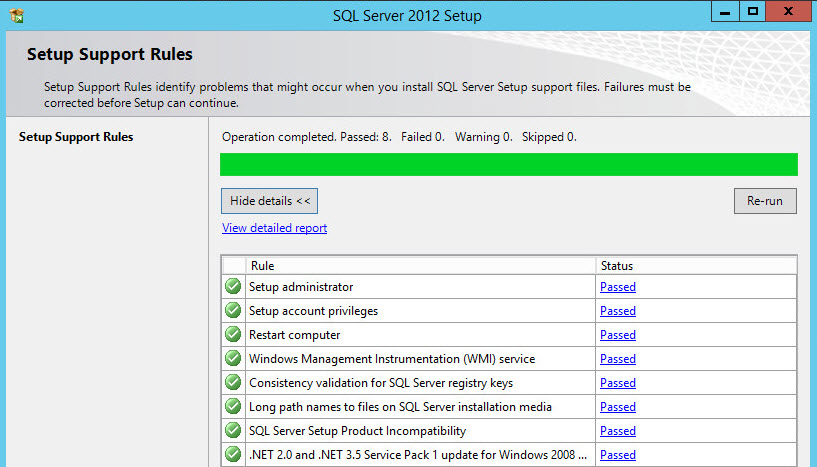
Task: Click green check icon beside Restart computer
Action: point(233,335)
